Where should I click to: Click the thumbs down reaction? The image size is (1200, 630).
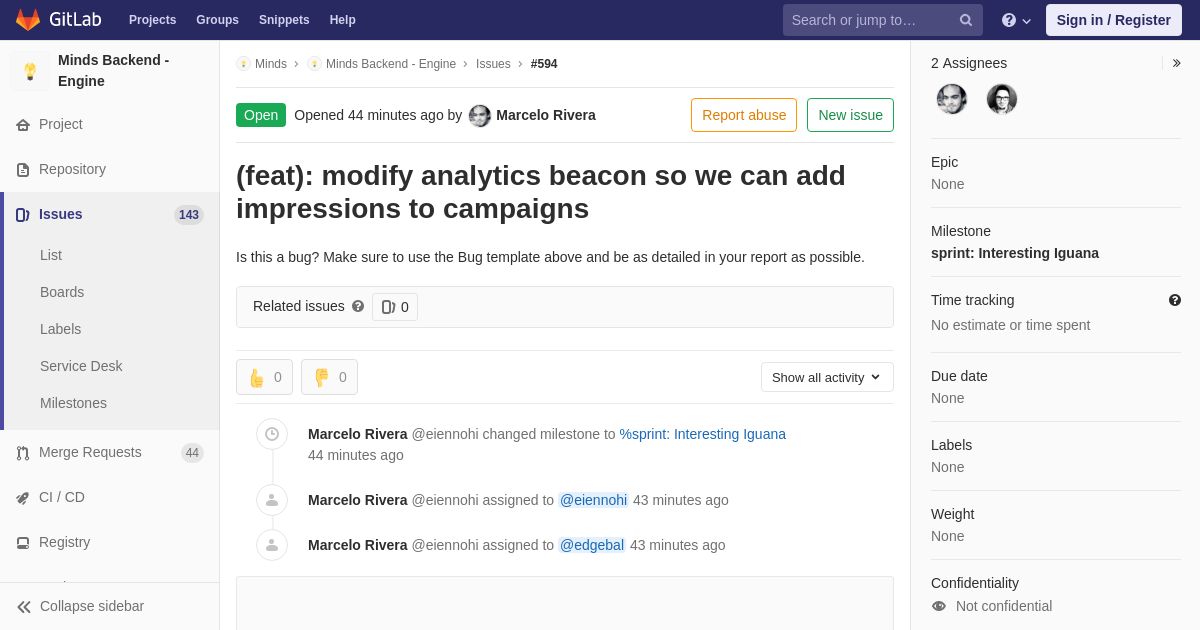click(329, 377)
